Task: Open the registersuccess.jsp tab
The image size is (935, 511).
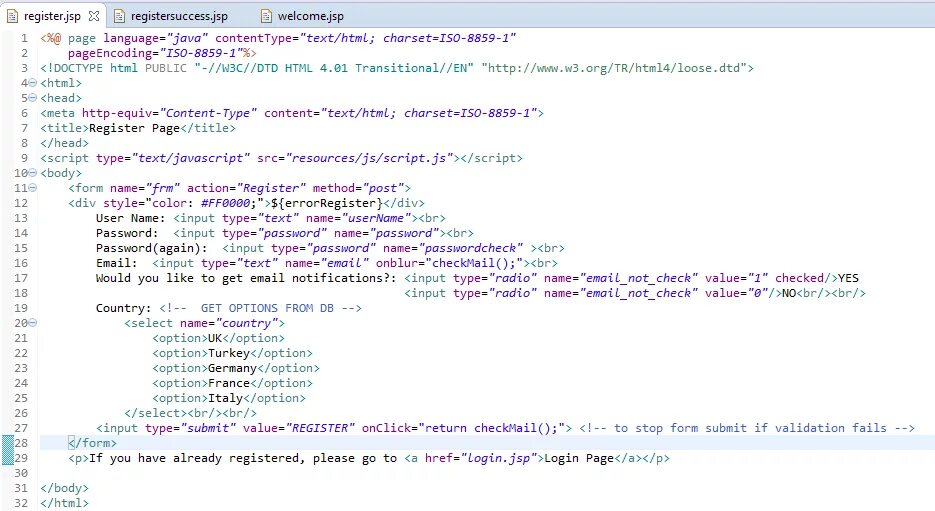Action: 179,16
